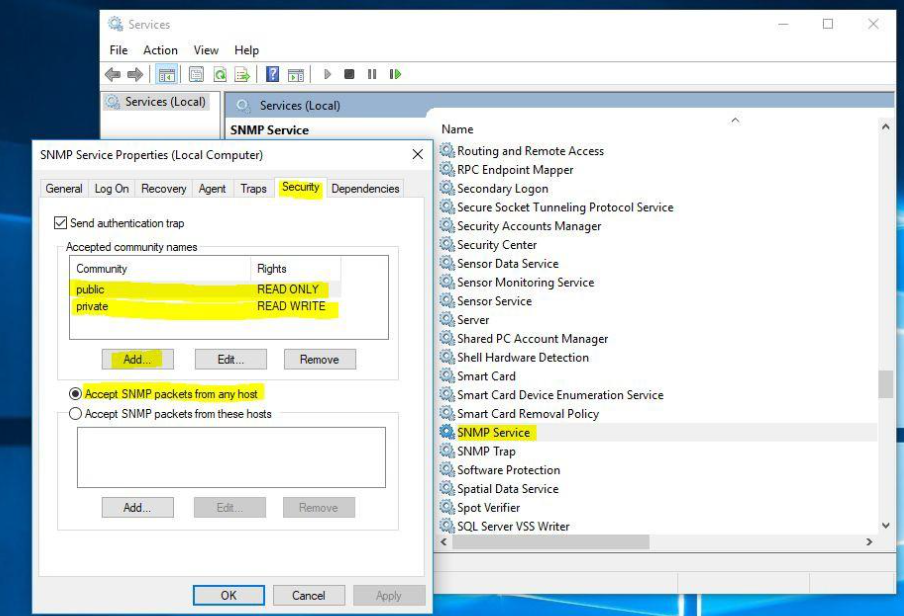Close the SNMP Service Properties dialog
904x616 pixels.
pos(418,155)
